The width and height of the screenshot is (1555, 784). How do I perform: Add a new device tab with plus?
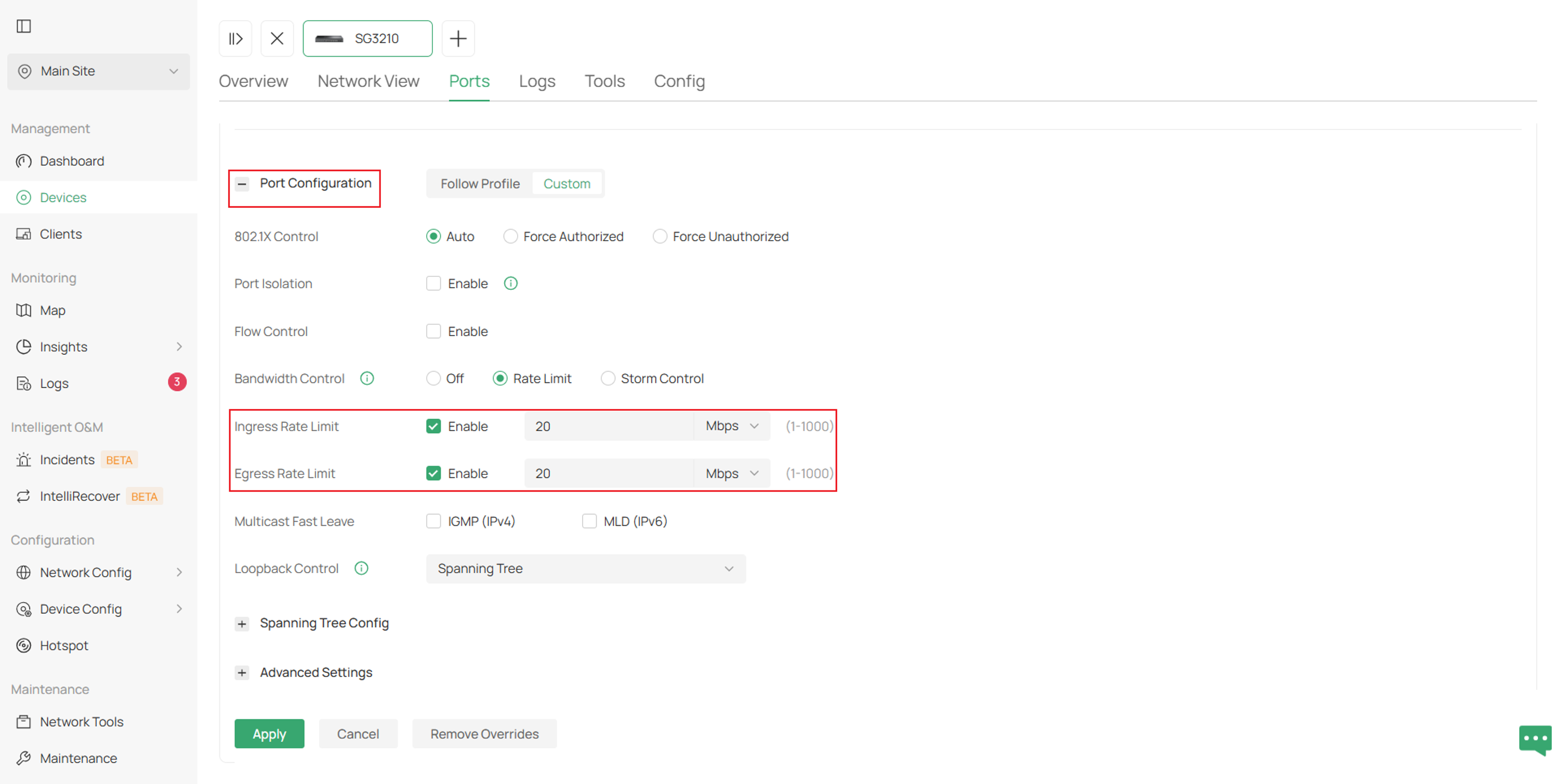click(458, 38)
